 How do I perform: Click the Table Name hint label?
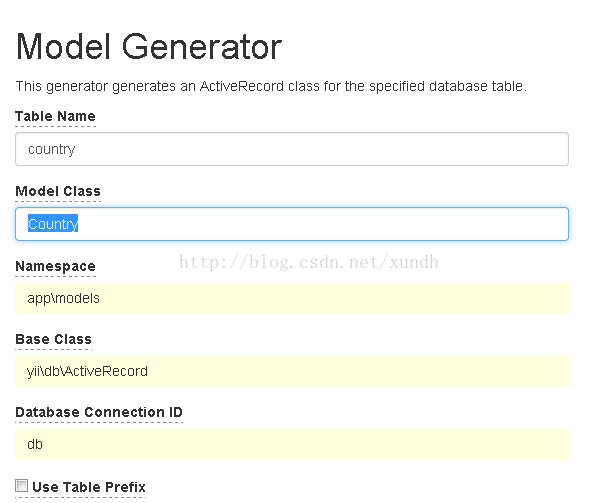(x=55, y=116)
